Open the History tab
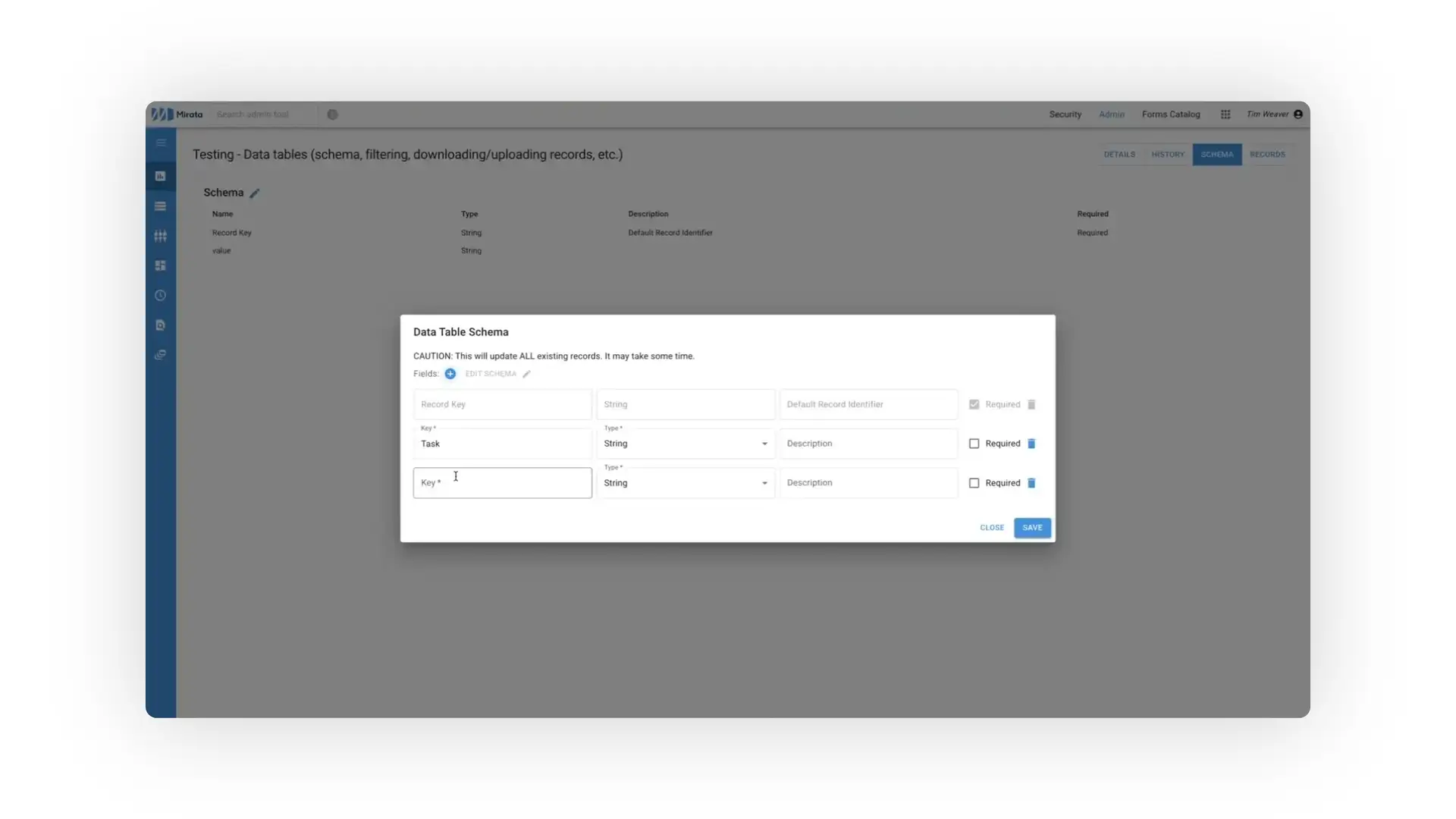Viewport: 1456px width, 819px height. click(x=1167, y=154)
